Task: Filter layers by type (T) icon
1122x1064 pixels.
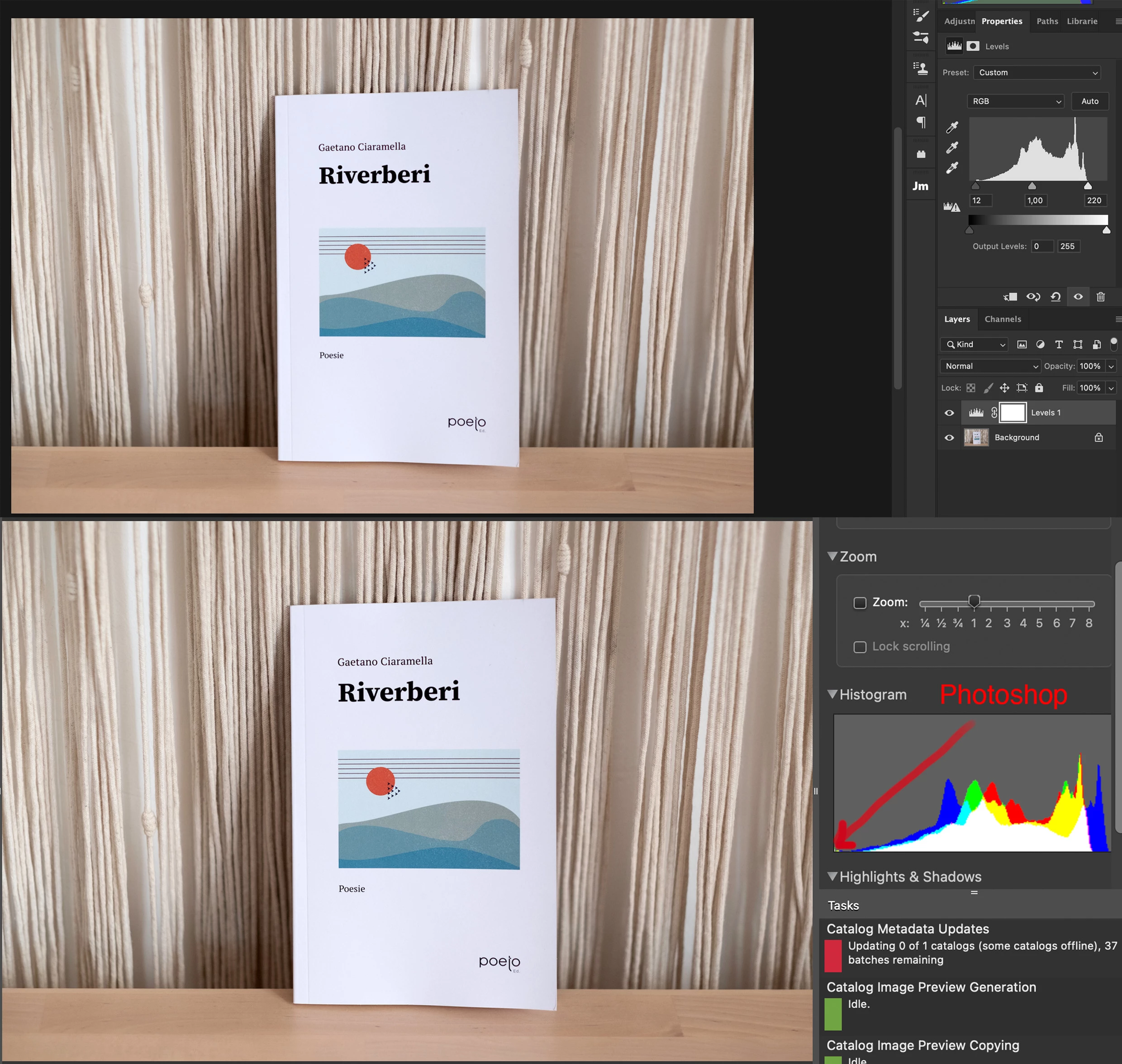Action: 1059,344
